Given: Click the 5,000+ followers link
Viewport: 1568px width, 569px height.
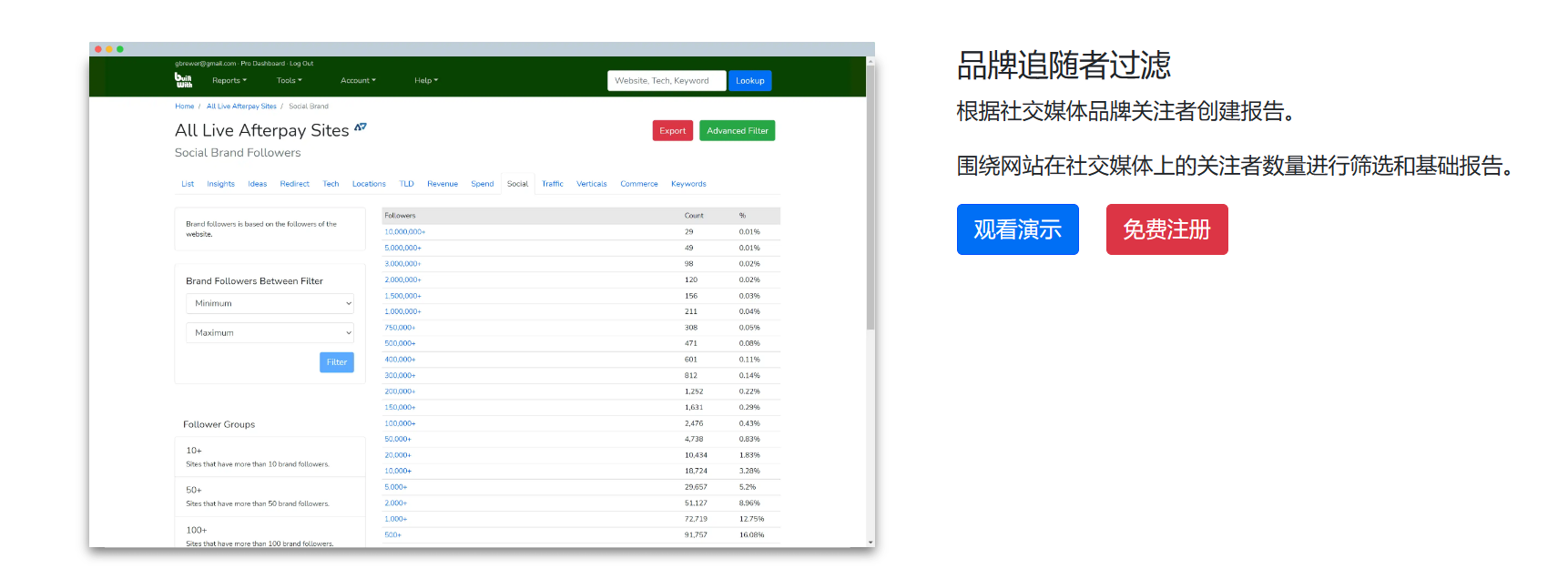Looking at the screenshot, I should pyautogui.click(x=396, y=487).
